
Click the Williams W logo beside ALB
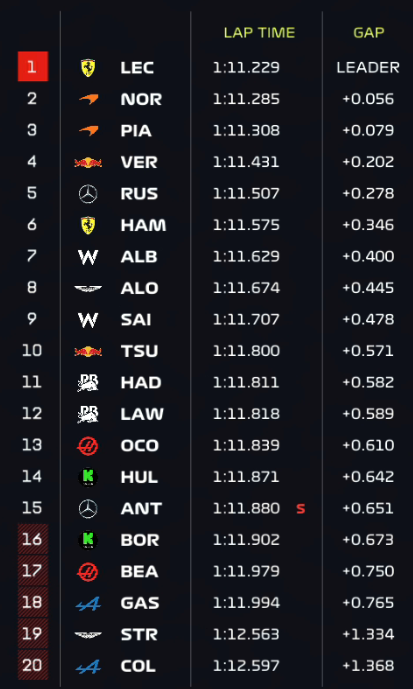tap(88, 257)
